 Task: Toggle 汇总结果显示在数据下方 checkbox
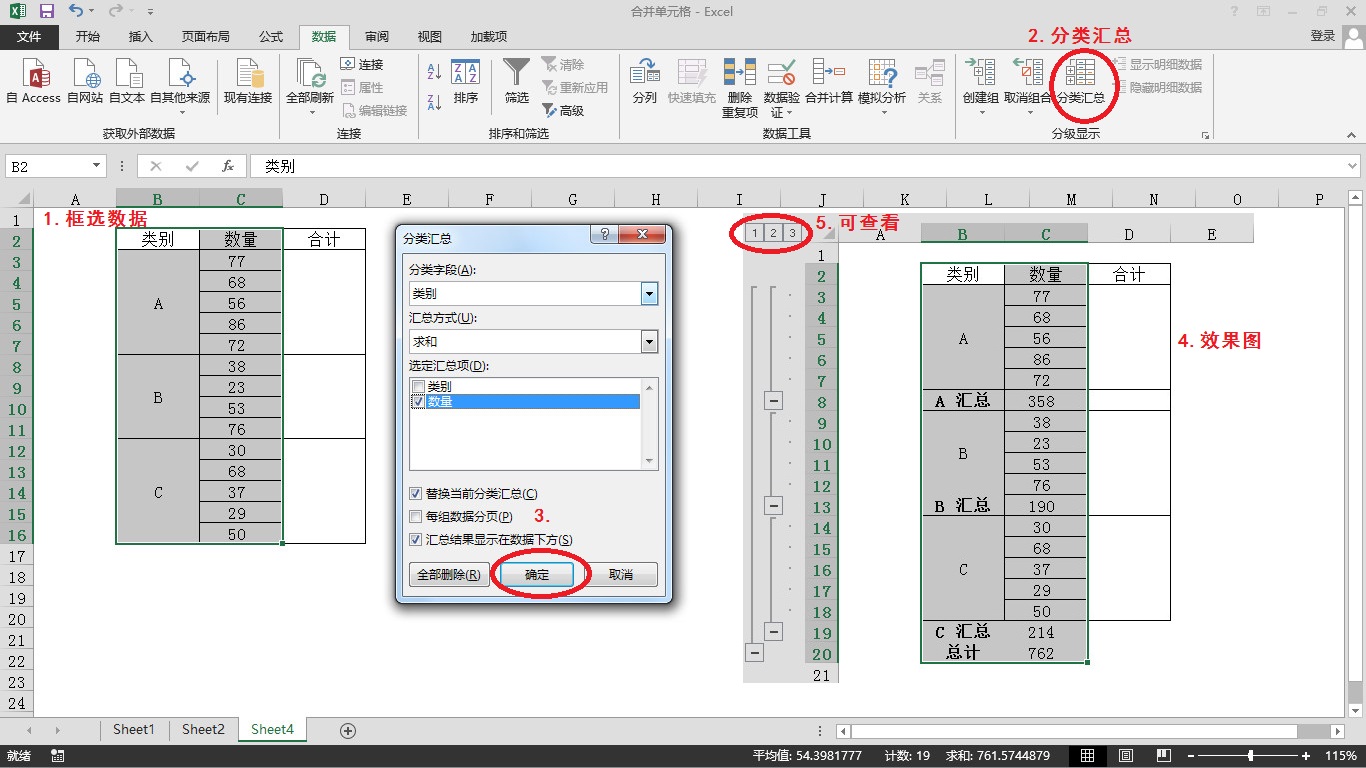416,540
